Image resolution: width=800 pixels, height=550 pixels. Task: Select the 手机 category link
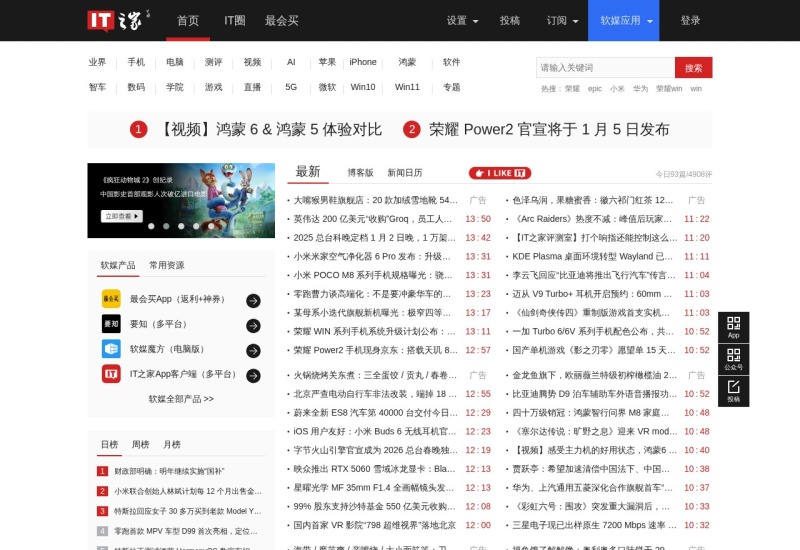pyautogui.click(x=136, y=62)
